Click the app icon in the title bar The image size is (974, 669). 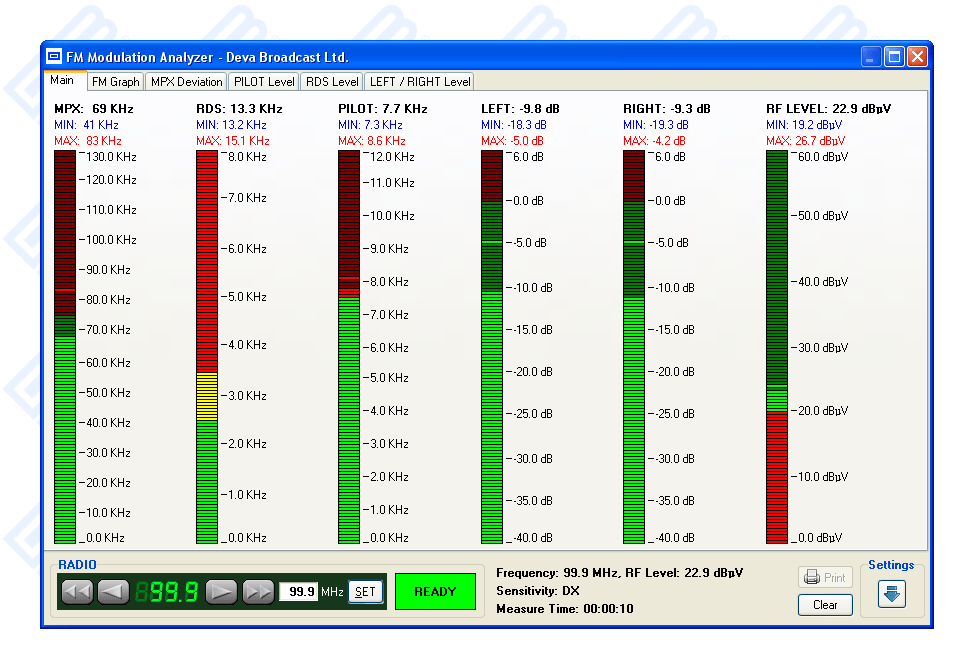(55, 57)
